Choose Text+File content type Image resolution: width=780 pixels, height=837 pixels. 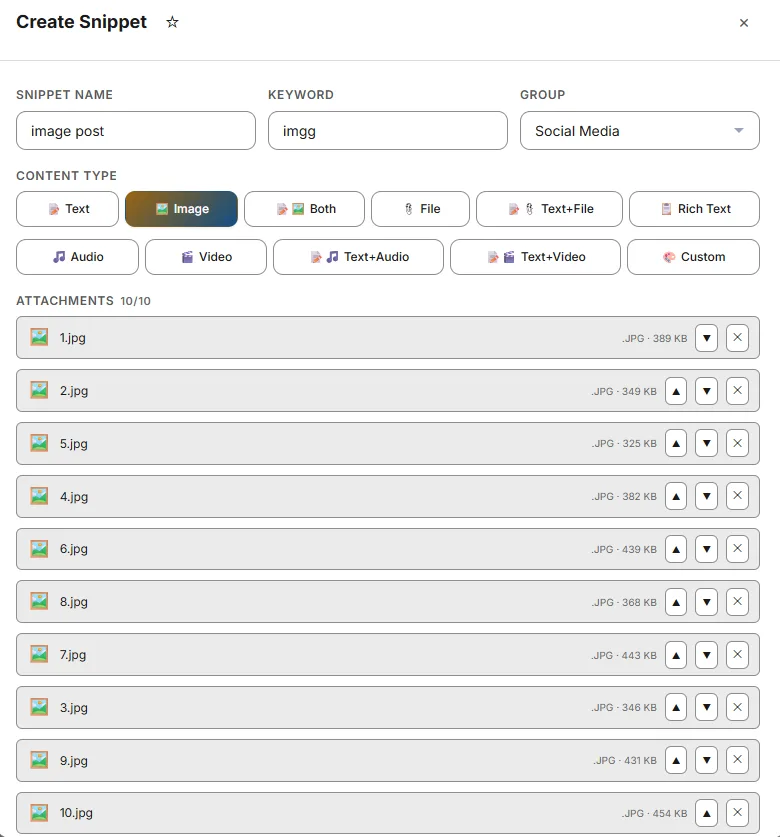click(549, 209)
